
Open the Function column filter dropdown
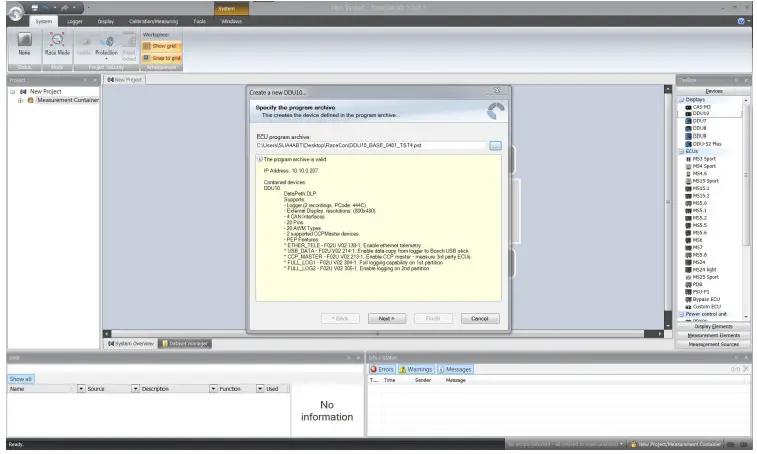[260, 388]
